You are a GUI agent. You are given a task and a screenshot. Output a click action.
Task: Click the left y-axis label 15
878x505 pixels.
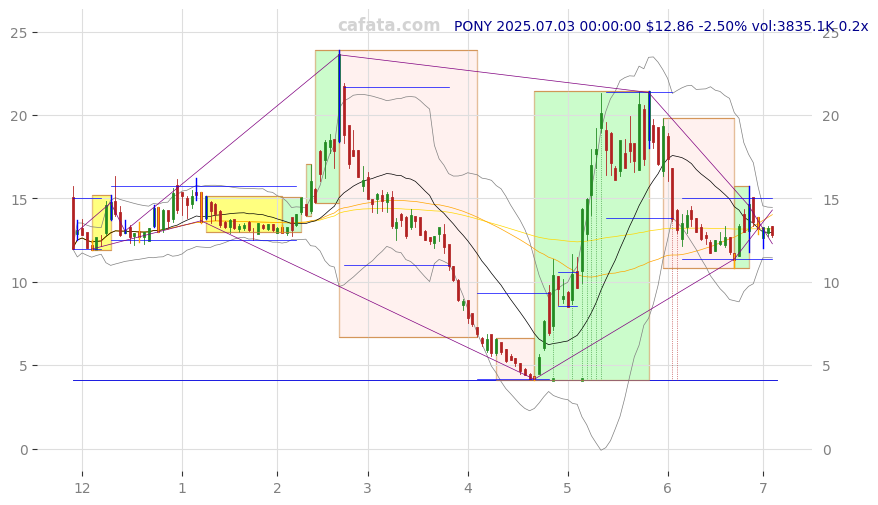point(19,200)
